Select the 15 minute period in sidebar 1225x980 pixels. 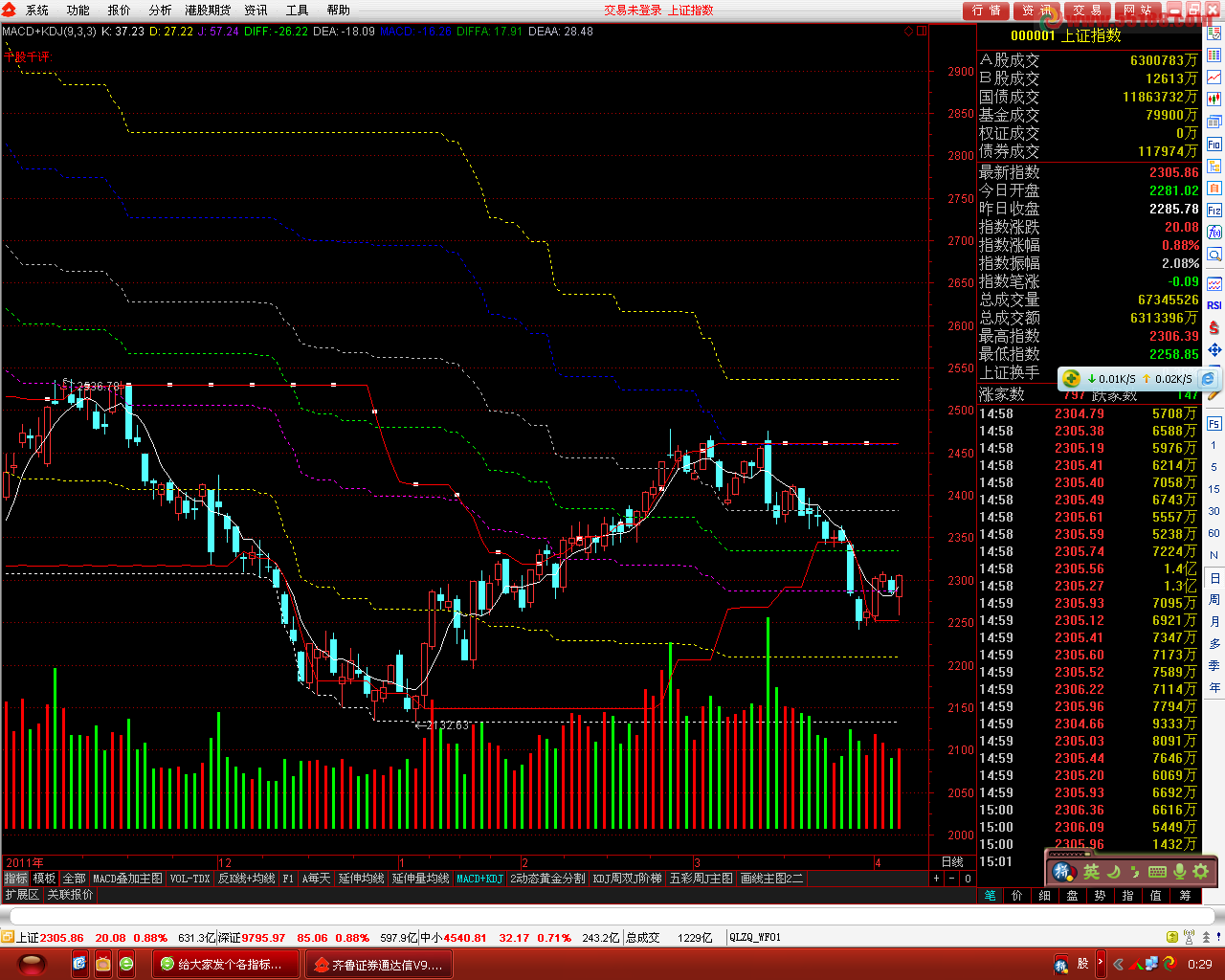[x=1214, y=489]
